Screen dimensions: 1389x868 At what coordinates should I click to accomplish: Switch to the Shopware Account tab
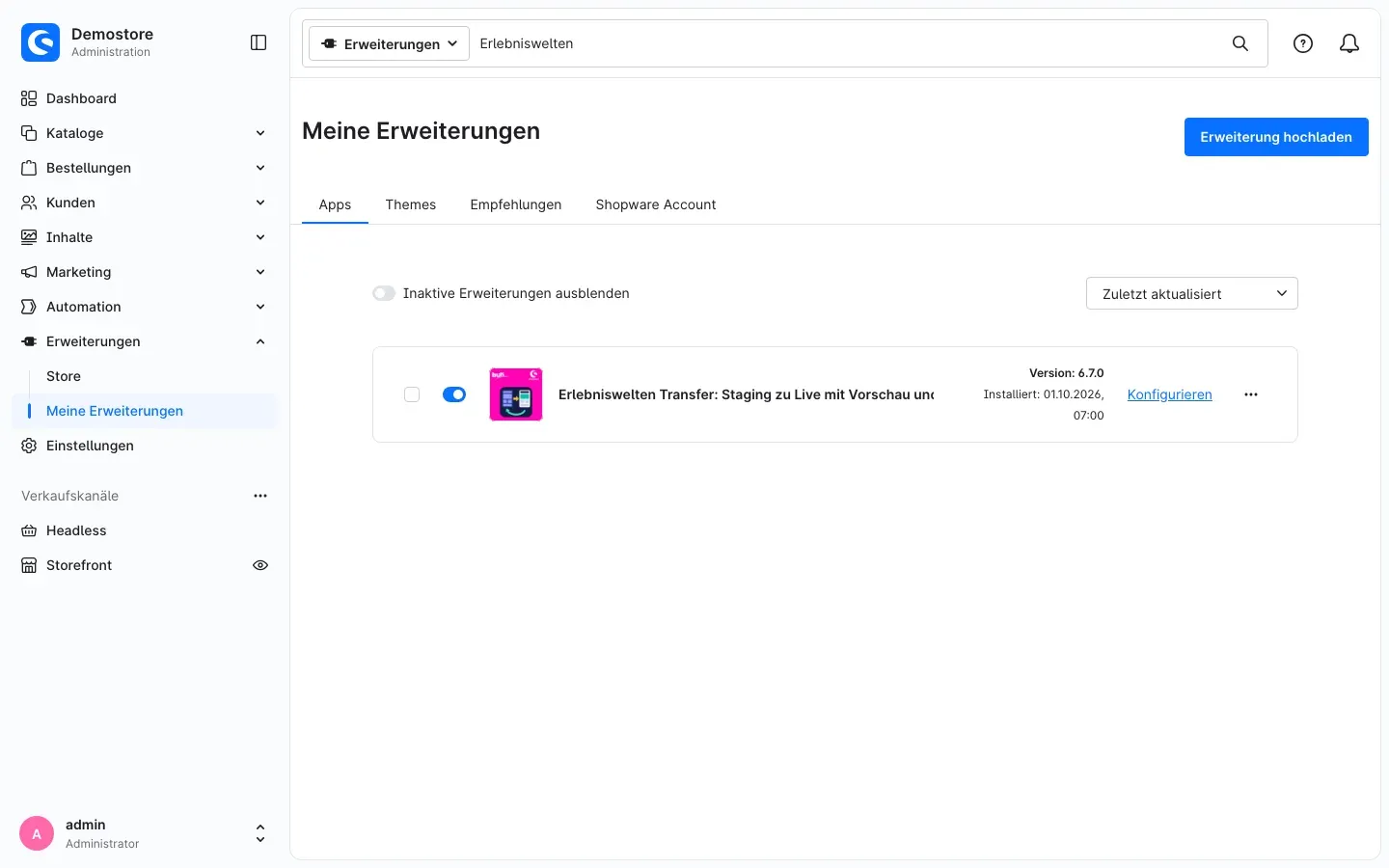pyautogui.click(x=656, y=204)
